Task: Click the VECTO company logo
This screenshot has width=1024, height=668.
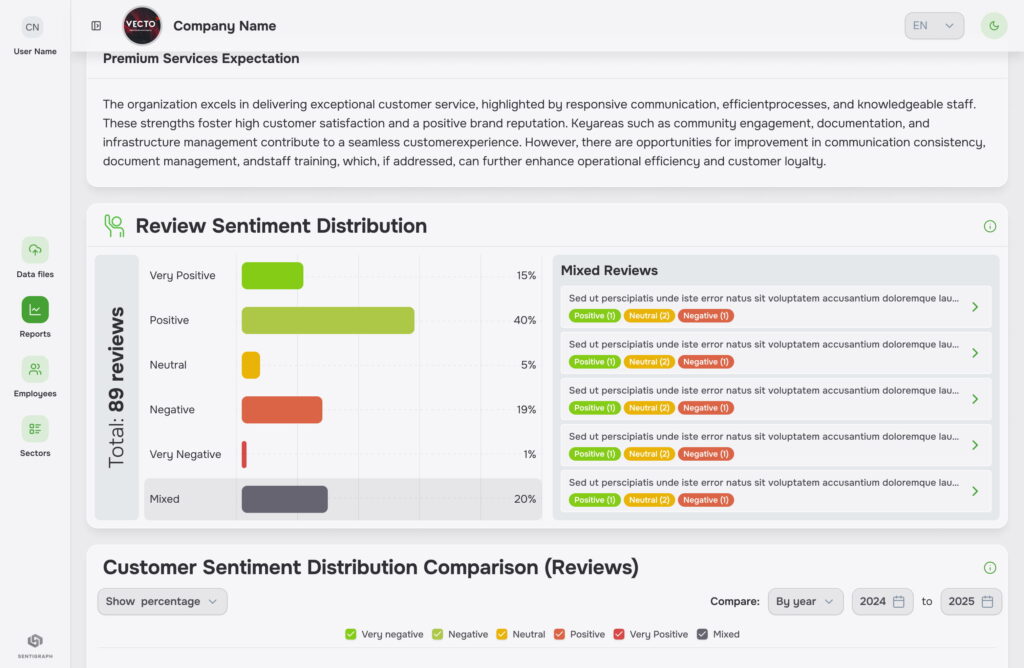Action: [x=142, y=26]
